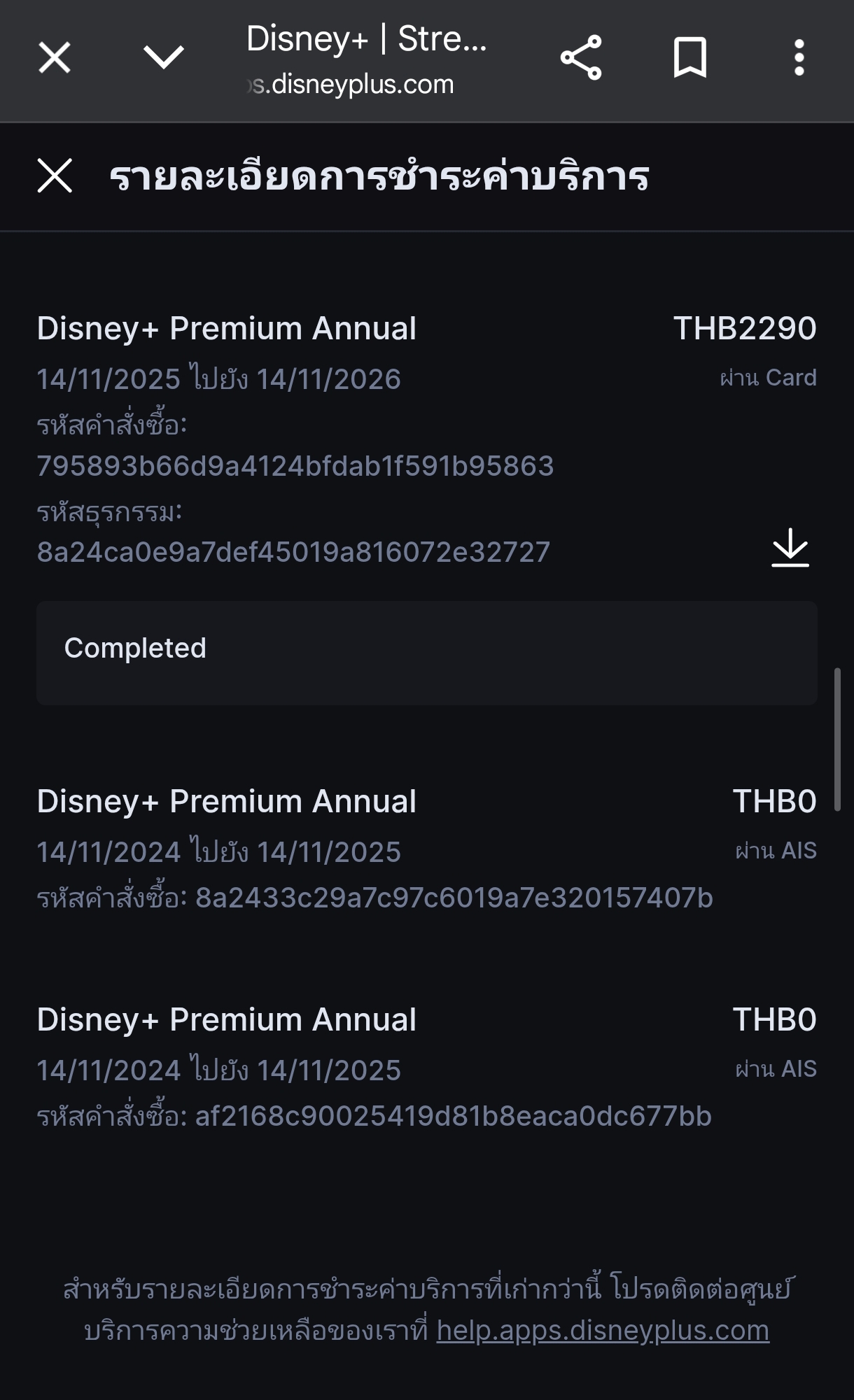
Task: Collapse browser with the down chevron
Action: coord(163,57)
